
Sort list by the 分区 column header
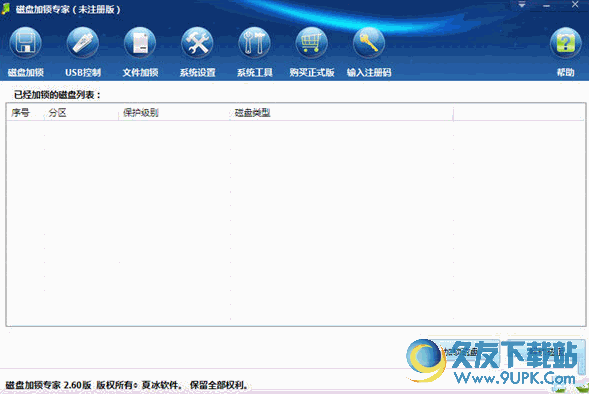click(x=82, y=113)
